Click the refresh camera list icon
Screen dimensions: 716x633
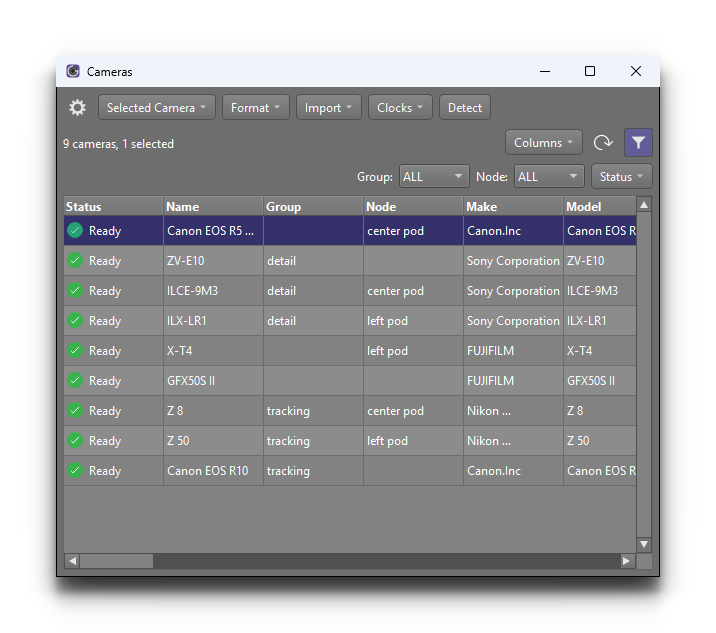click(603, 142)
